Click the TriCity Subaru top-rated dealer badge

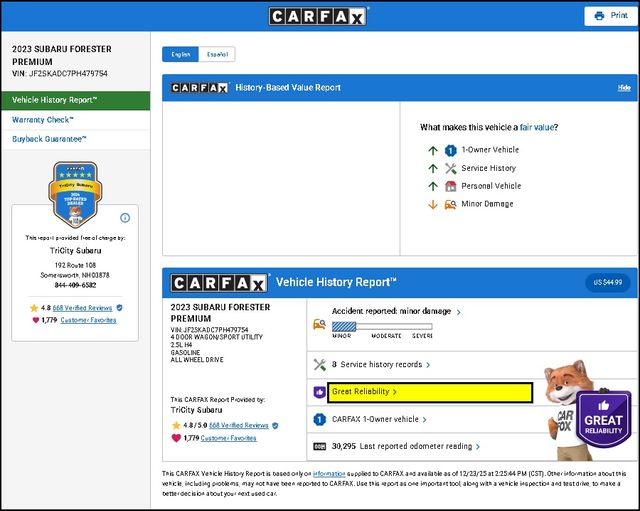(x=74, y=194)
